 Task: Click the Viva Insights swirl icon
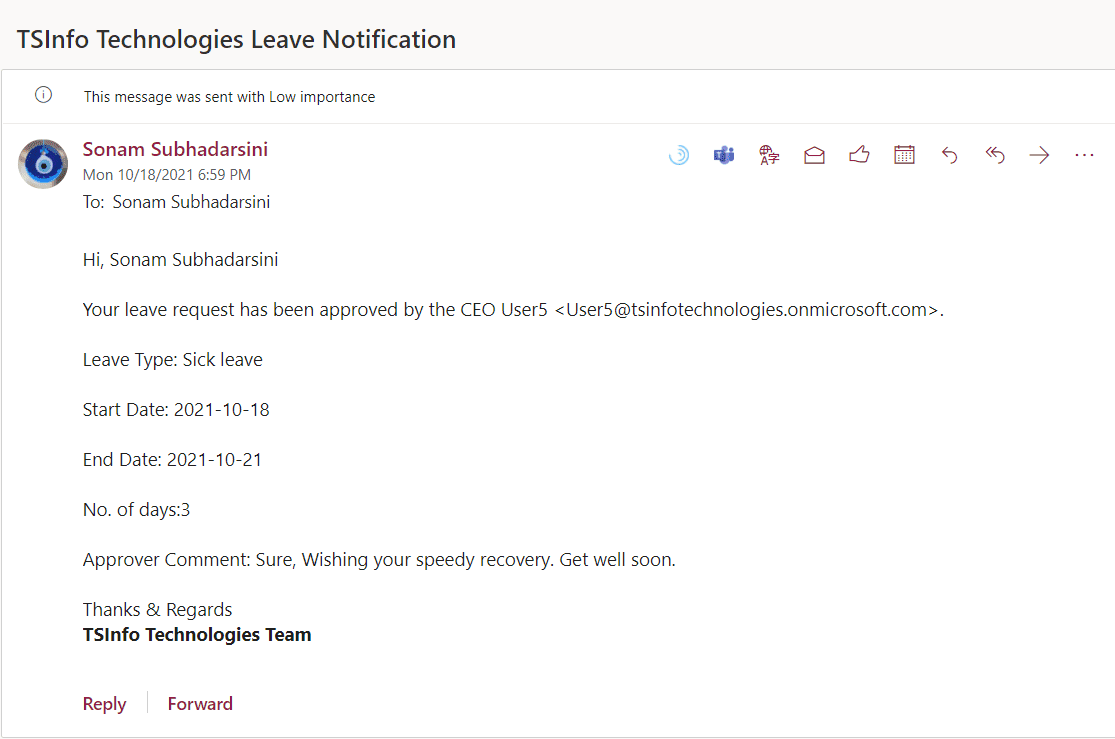point(679,155)
